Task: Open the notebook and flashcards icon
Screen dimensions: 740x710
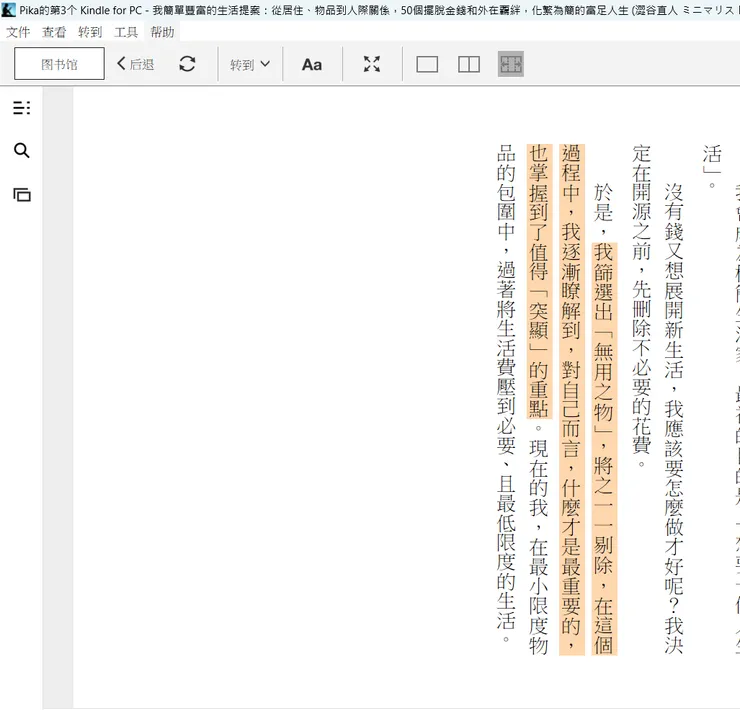Action: click(x=22, y=194)
